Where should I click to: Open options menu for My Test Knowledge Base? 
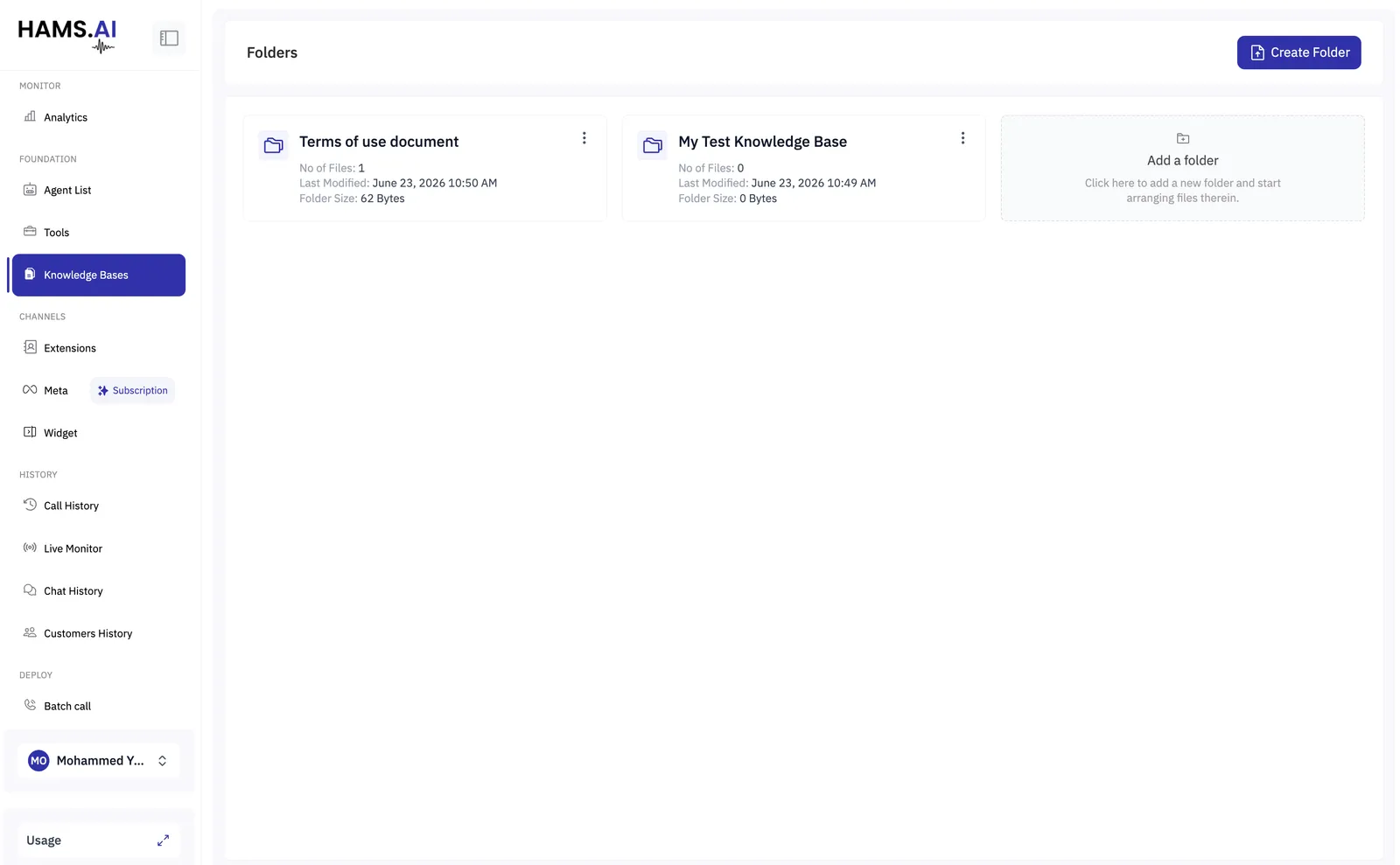pyautogui.click(x=962, y=138)
